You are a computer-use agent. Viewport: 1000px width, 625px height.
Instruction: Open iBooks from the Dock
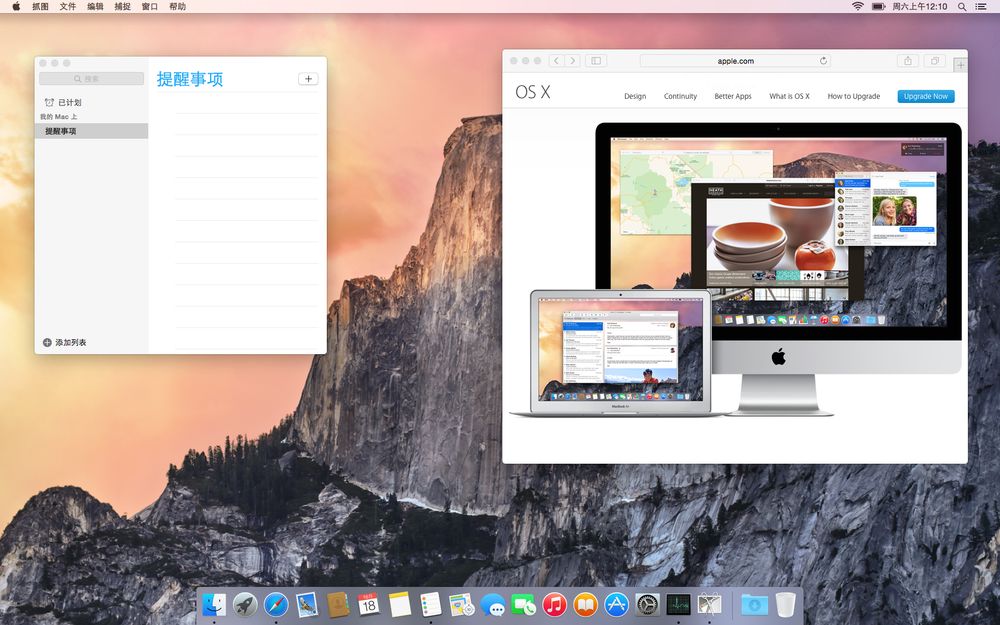pos(585,605)
